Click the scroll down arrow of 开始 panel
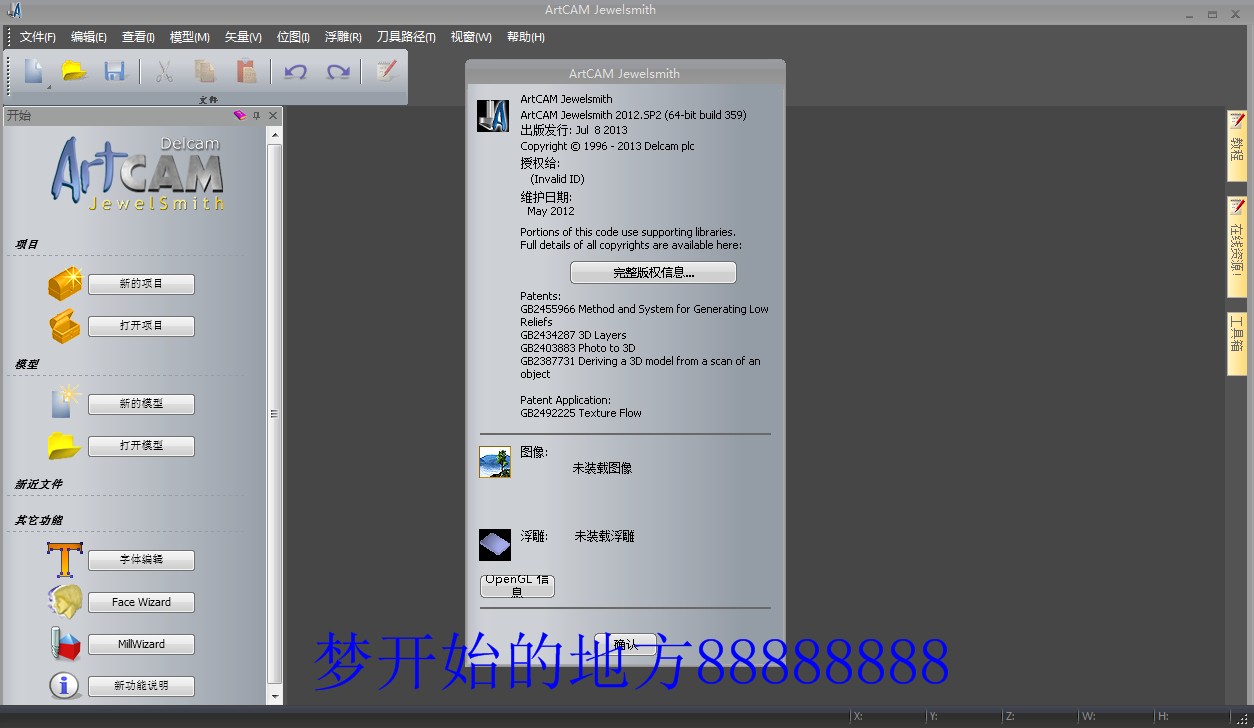Viewport: 1254px width, 728px height. click(x=275, y=696)
